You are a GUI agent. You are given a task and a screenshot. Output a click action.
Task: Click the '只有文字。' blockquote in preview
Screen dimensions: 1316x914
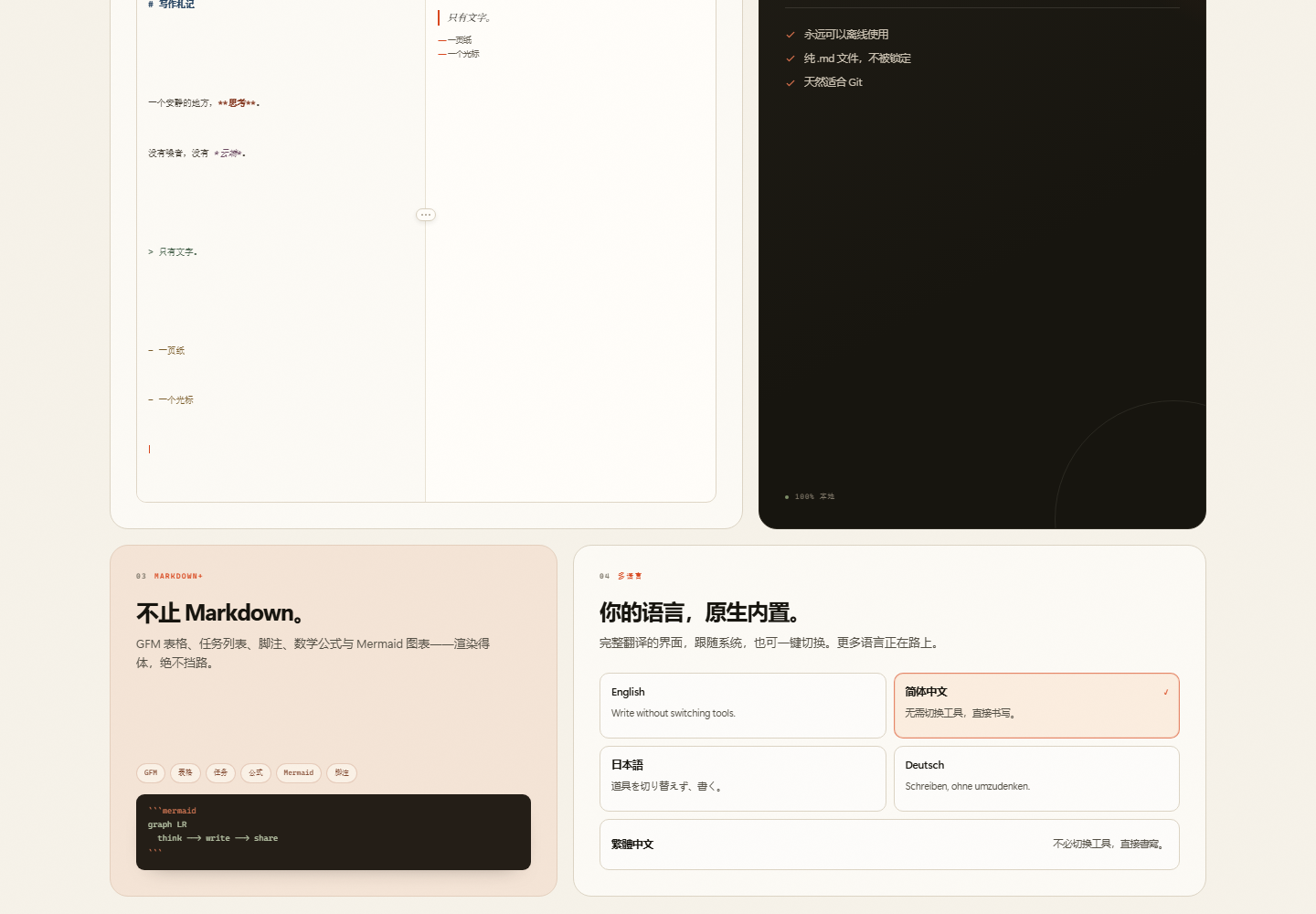pos(470,17)
